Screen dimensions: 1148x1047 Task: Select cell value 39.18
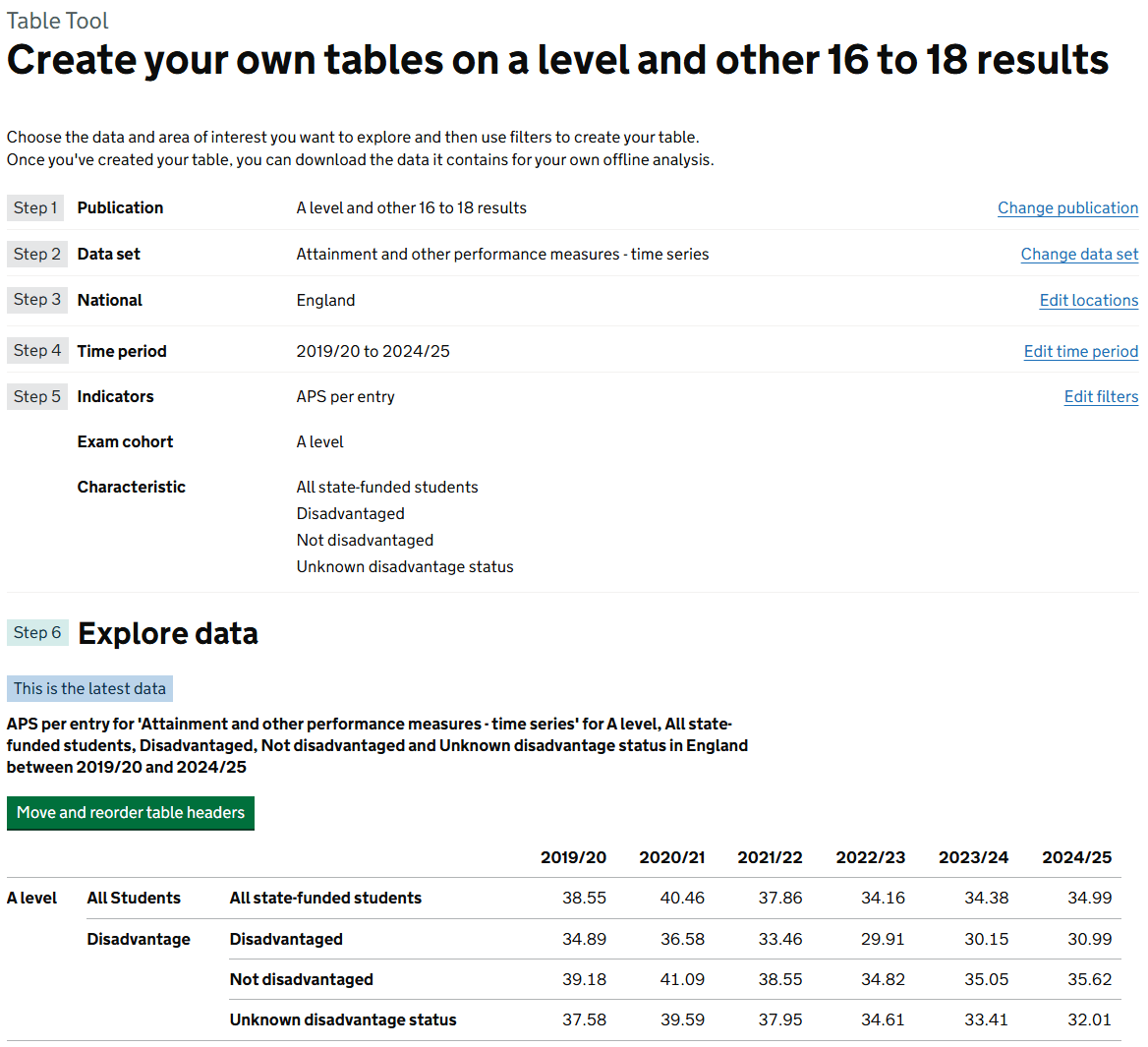click(x=584, y=979)
